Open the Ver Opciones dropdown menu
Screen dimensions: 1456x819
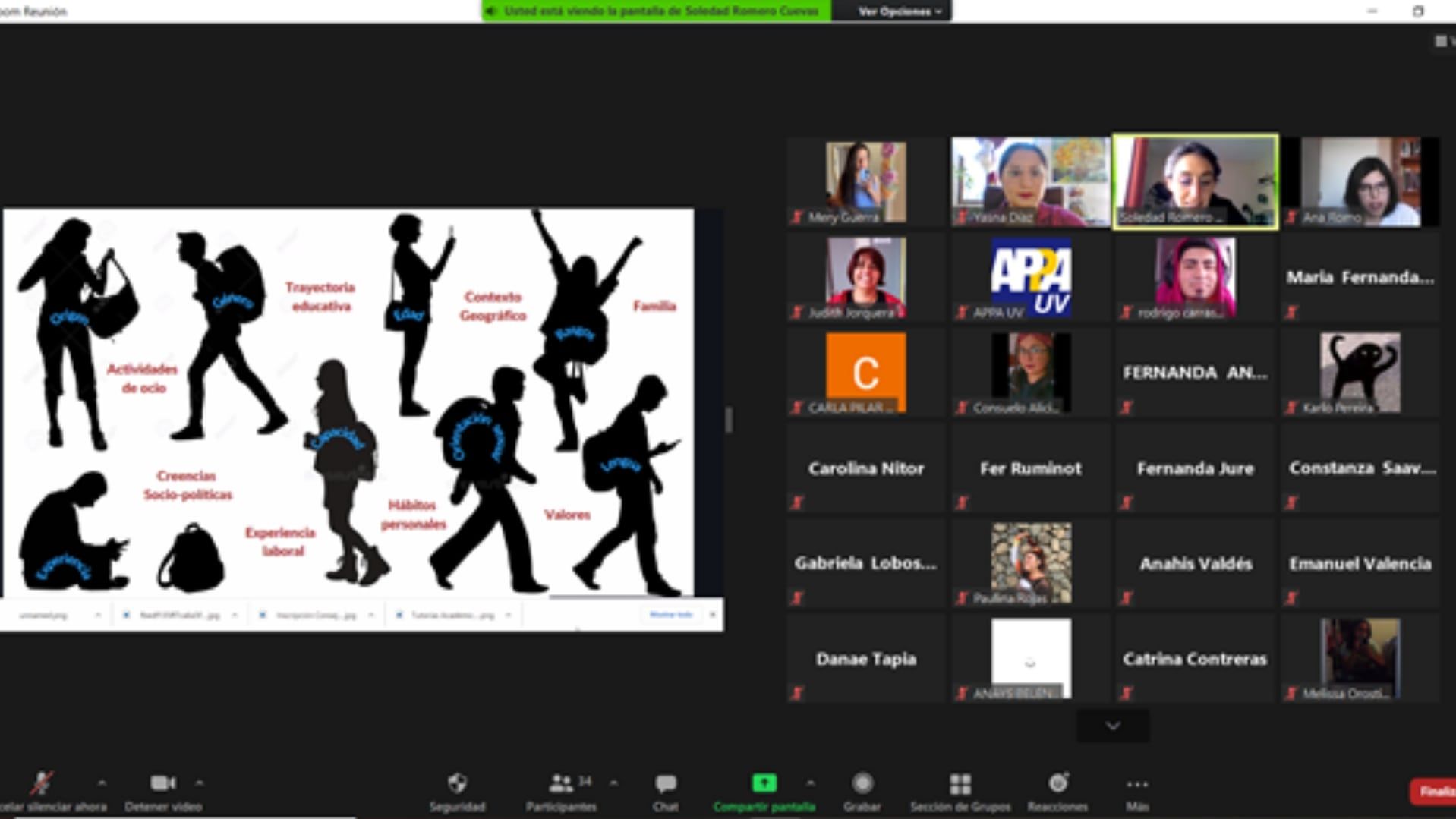899,11
